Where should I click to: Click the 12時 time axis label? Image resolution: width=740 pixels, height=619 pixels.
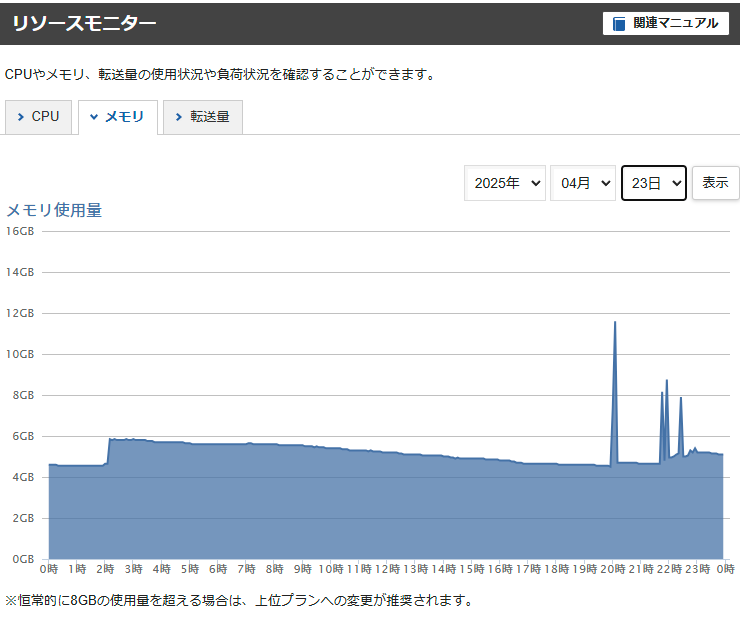[387, 569]
